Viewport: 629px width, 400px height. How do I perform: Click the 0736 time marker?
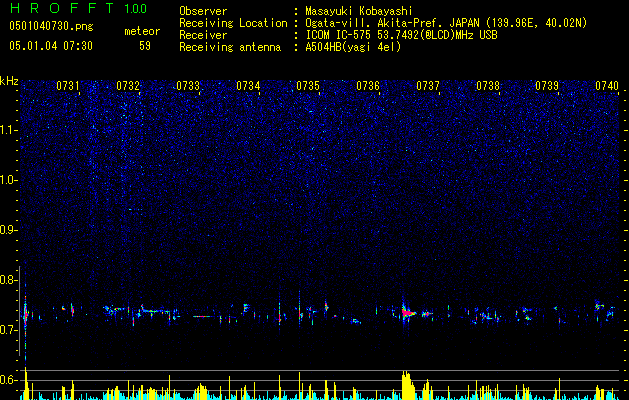click(x=368, y=85)
